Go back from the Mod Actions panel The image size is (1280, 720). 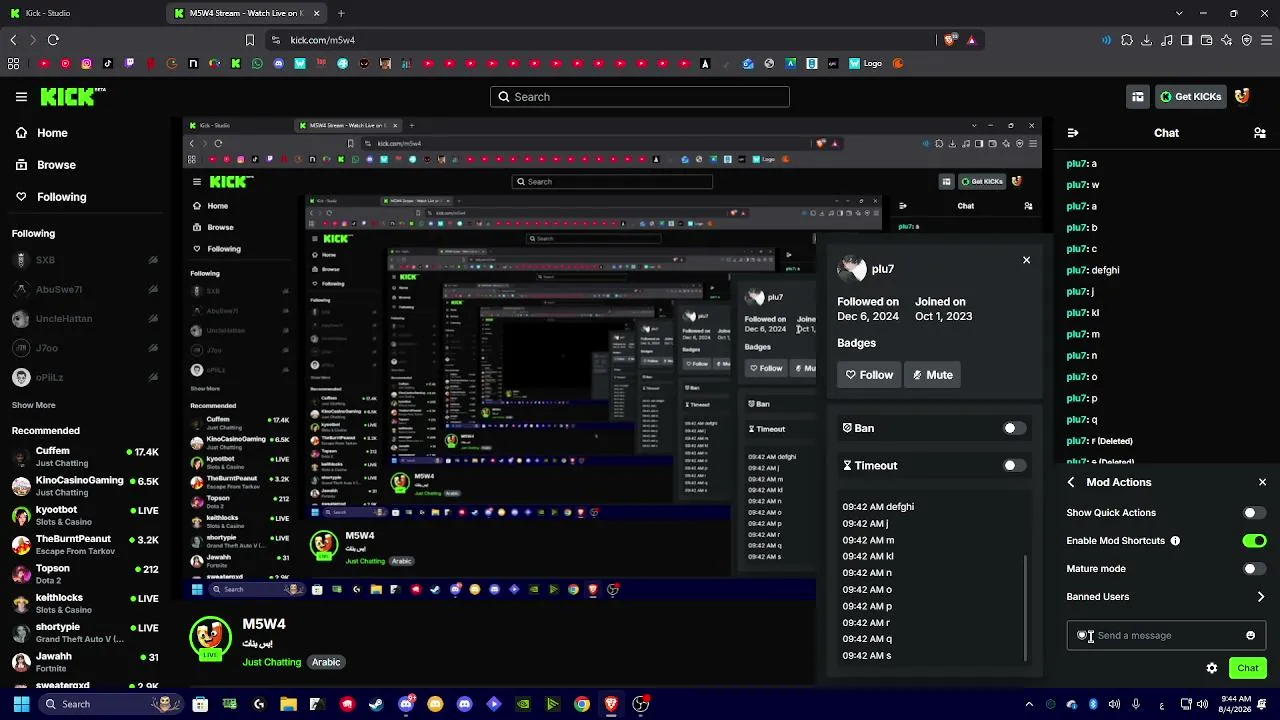[1071, 482]
